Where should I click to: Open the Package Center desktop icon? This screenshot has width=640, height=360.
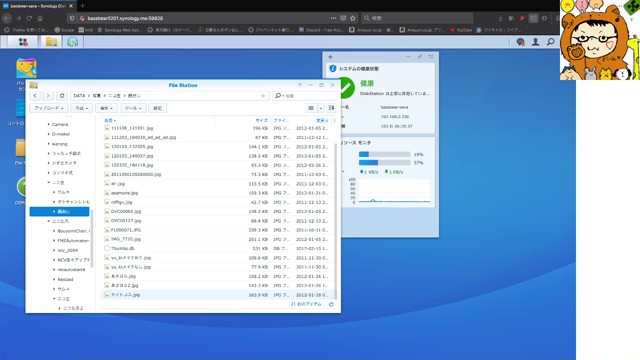coord(26,68)
